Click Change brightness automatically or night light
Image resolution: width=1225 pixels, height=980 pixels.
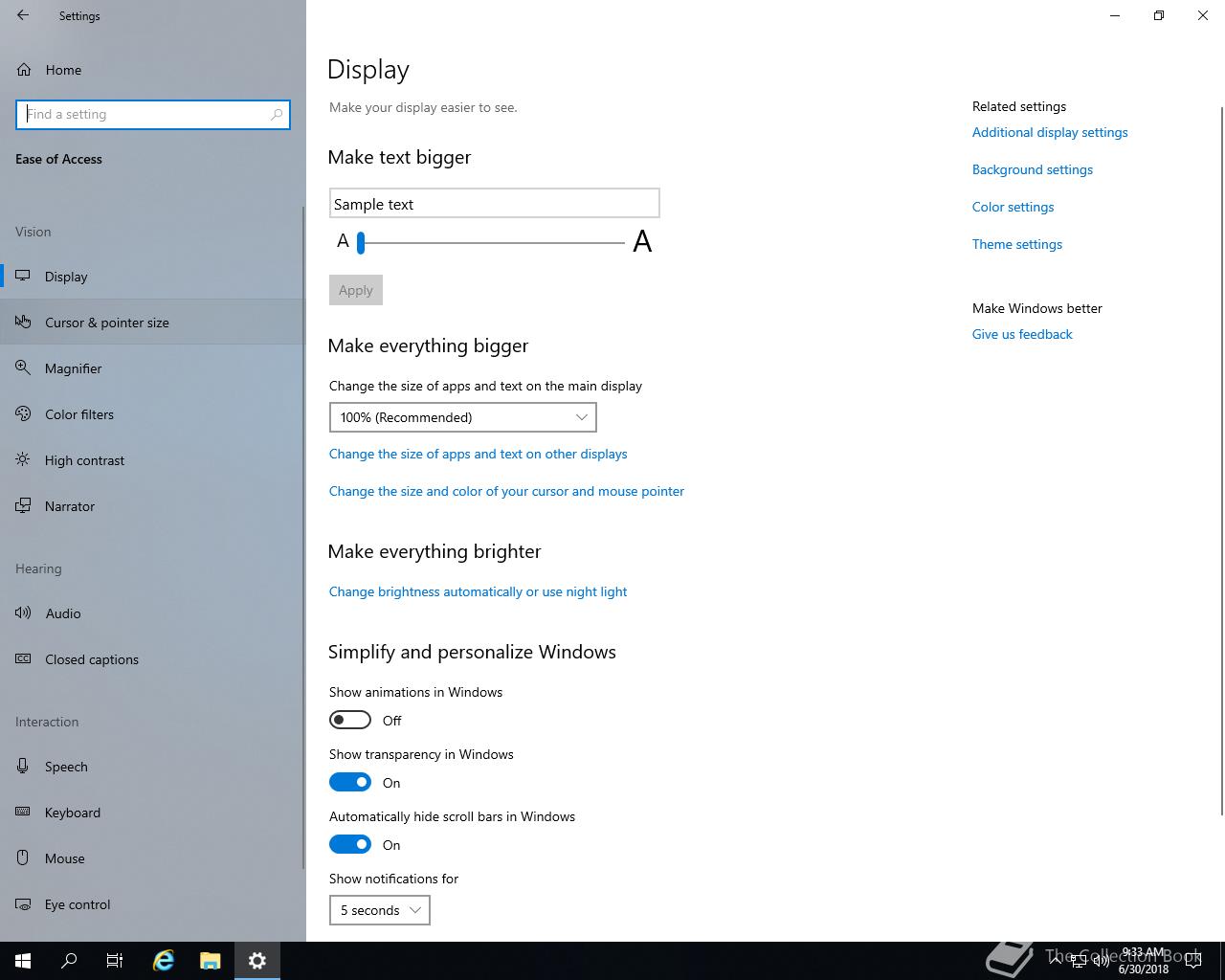(478, 591)
